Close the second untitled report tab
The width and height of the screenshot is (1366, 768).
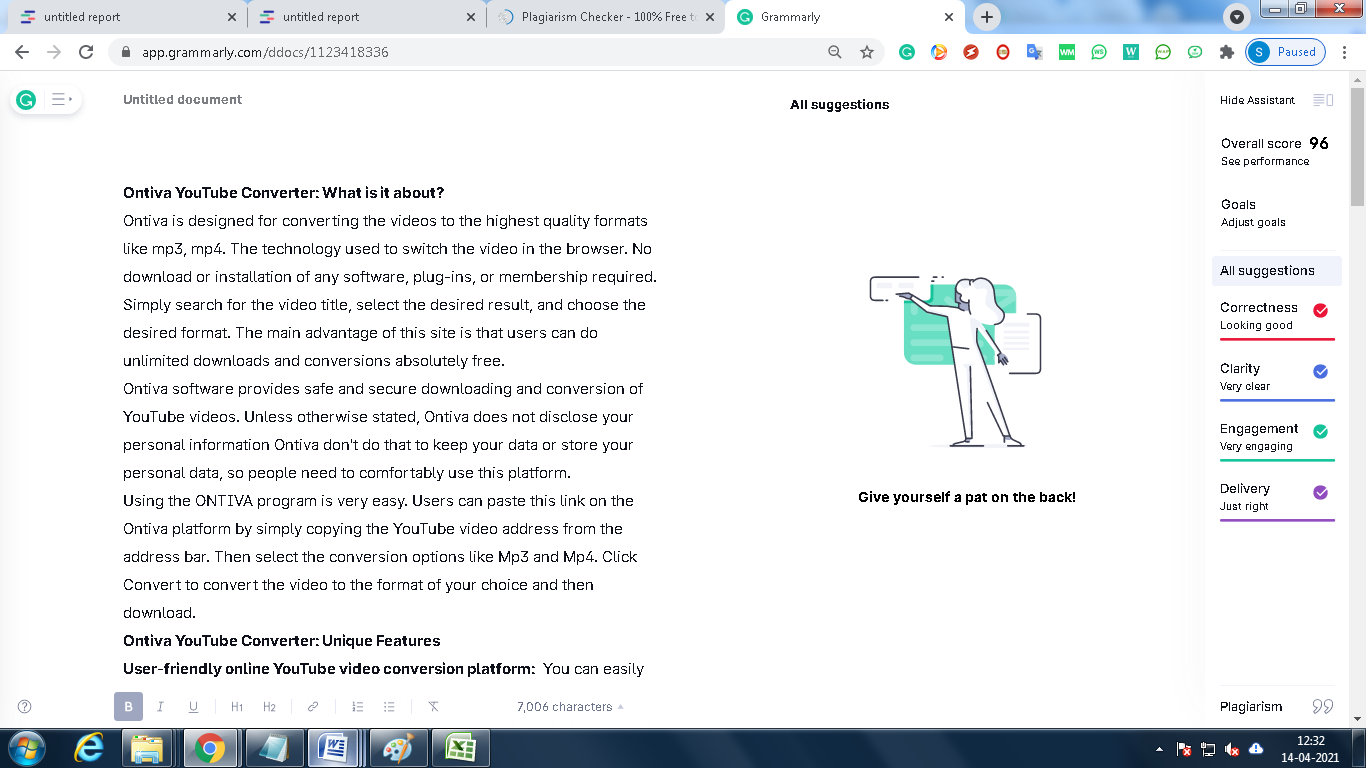tap(470, 17)
